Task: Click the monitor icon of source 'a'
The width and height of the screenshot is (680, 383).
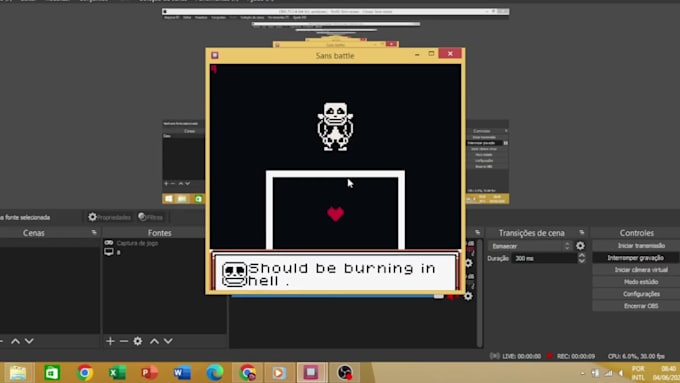Action: pyautogui.click(x=108, y=252)
